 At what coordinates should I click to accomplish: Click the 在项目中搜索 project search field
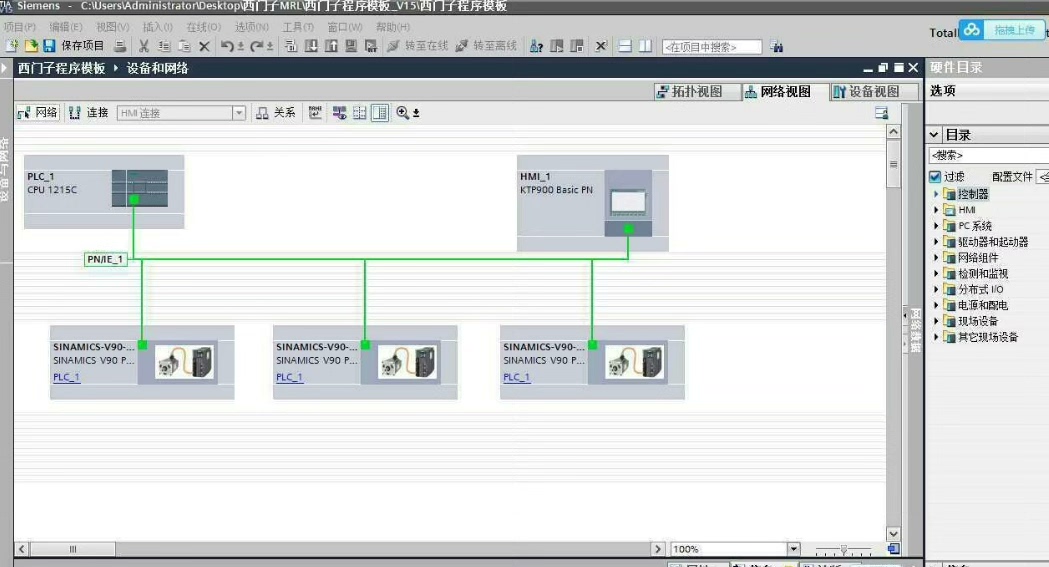[x=711, y=47]
